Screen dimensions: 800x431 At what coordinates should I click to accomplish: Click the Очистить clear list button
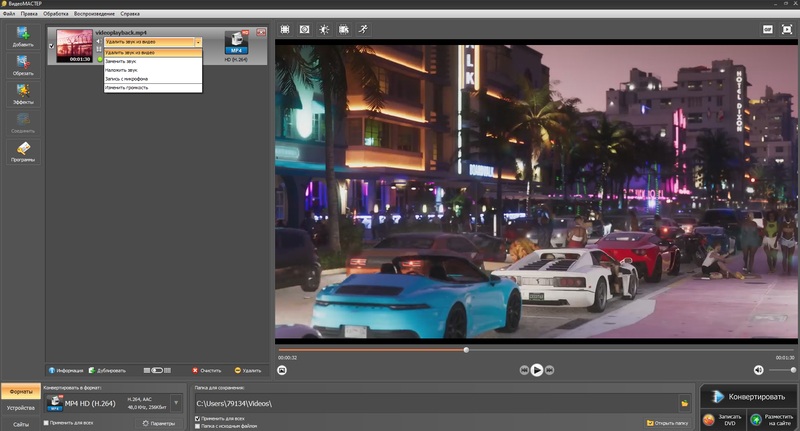207,370
